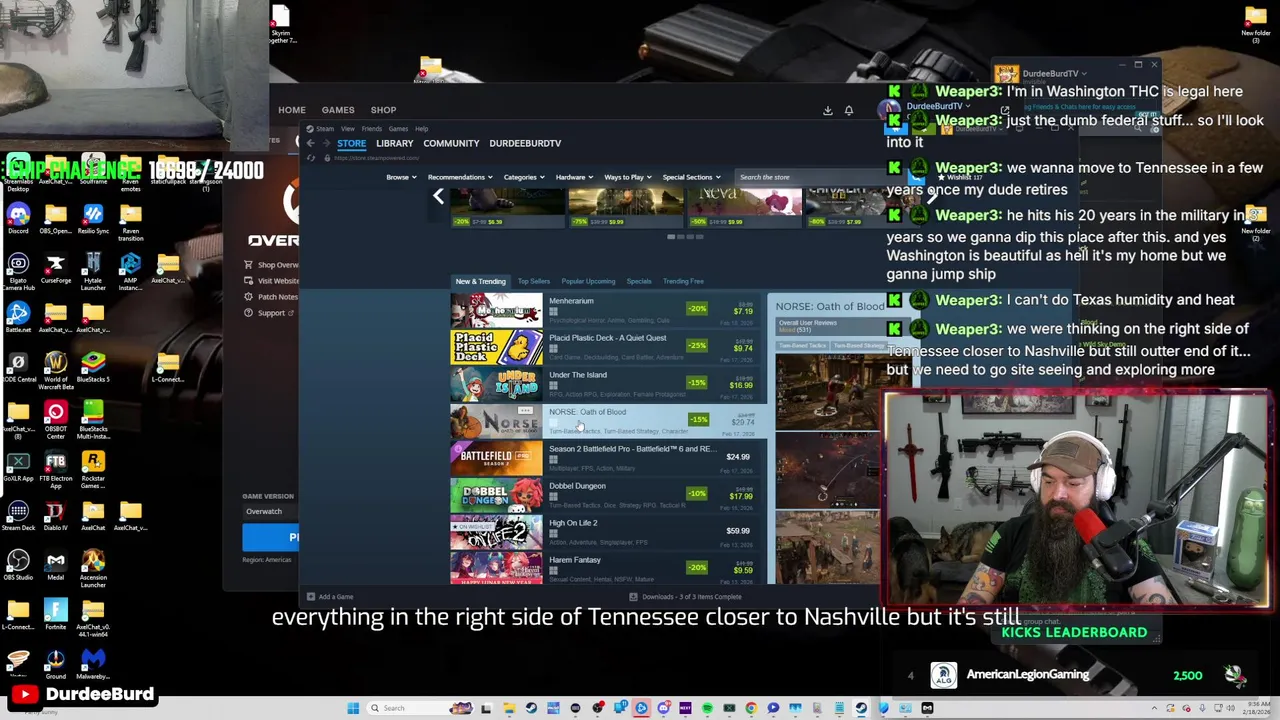Select the Specials tab in Steam store
The height and width of the screenshot is (720, 1280).
(x=639, y=281)
